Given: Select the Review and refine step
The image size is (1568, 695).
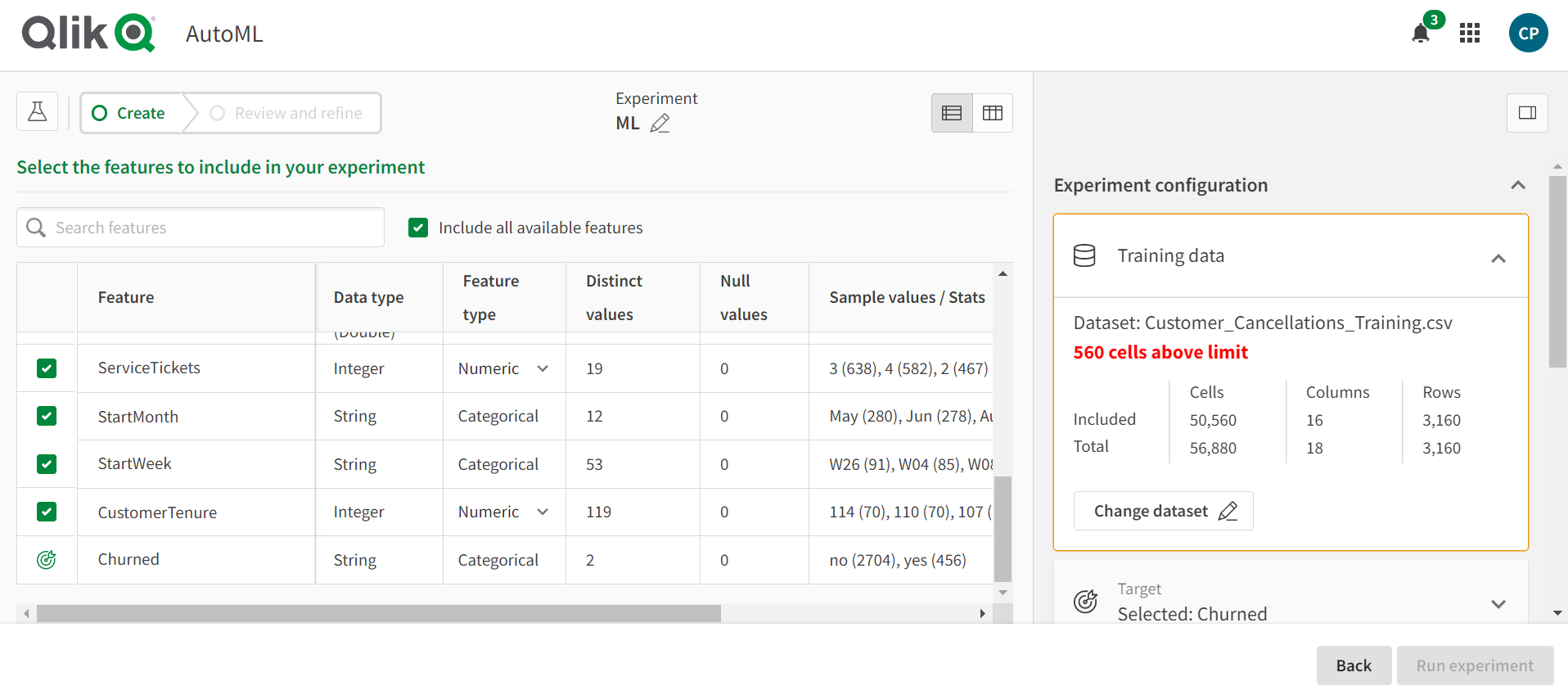Looking at the screenshot, I should coord(286,113).
